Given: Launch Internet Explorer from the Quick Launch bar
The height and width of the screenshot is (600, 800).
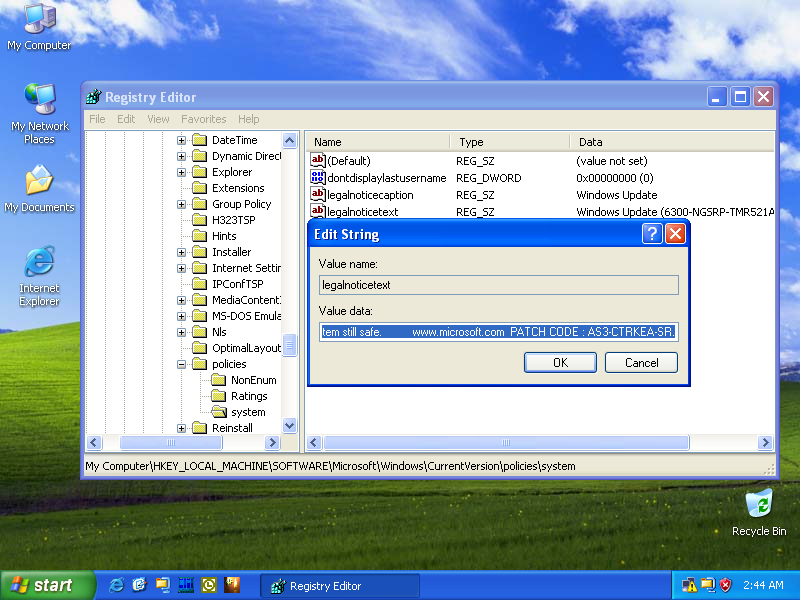Looking at the screenshot, I should (116, 585).
